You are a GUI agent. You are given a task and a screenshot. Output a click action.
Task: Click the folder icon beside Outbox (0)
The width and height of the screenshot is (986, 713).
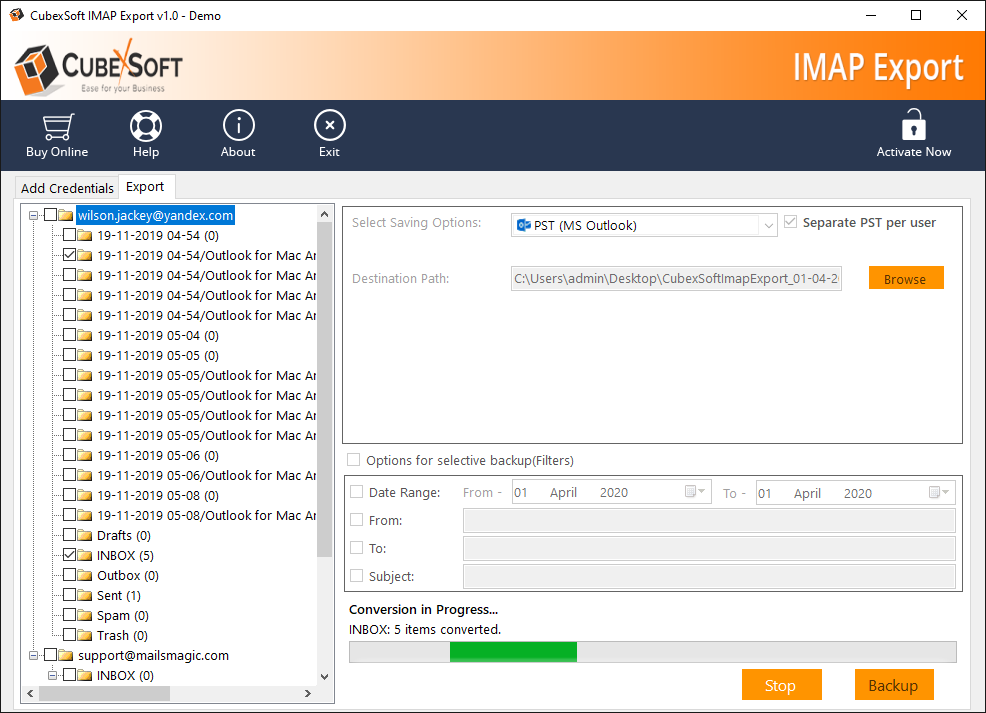click(x=85, y=576)
